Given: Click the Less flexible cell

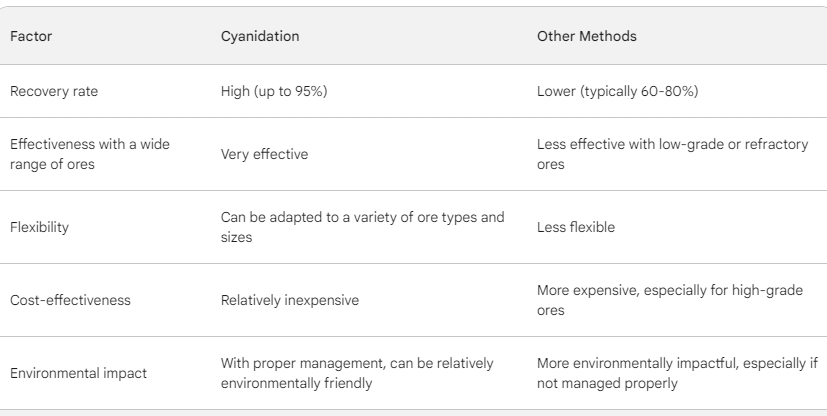Looking at the screenshot, I should pos(576,227).
